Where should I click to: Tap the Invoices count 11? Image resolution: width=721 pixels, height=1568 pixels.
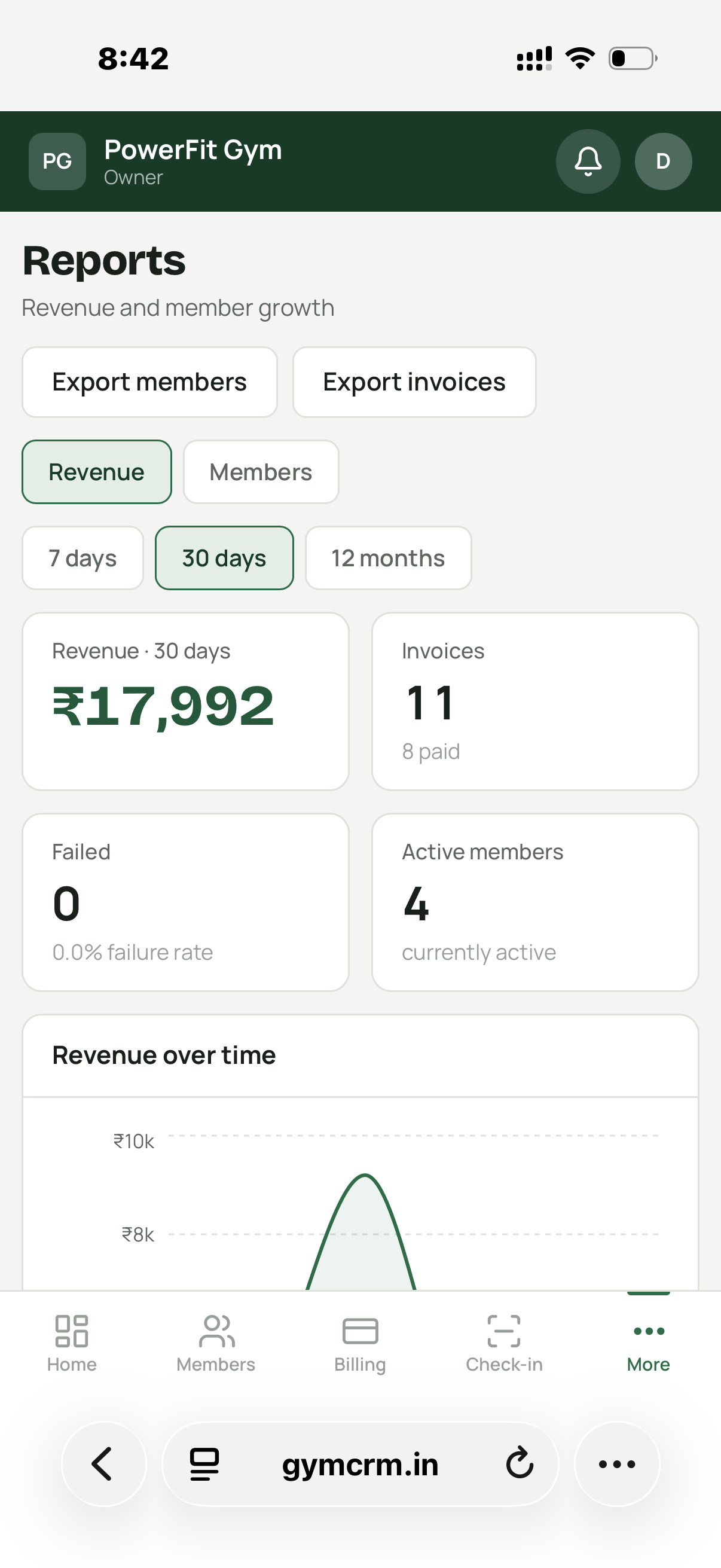430,703
